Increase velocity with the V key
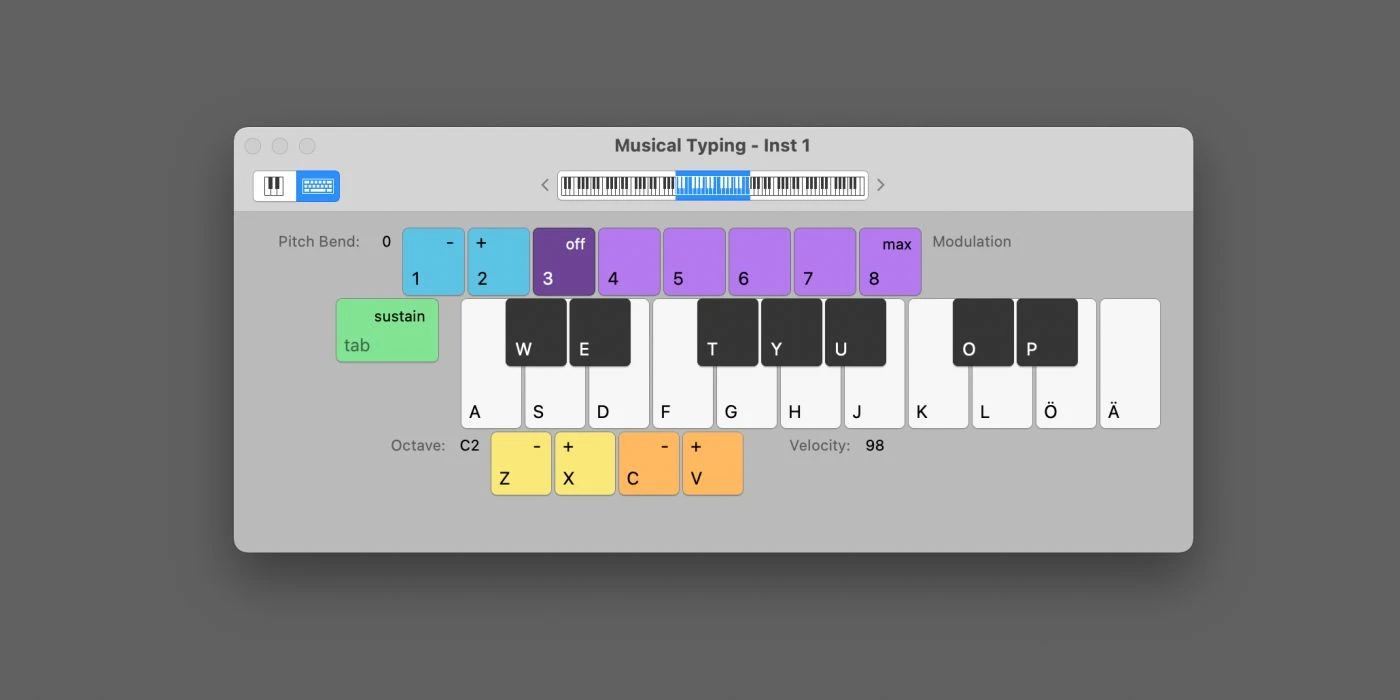 [x=713, y=463]
